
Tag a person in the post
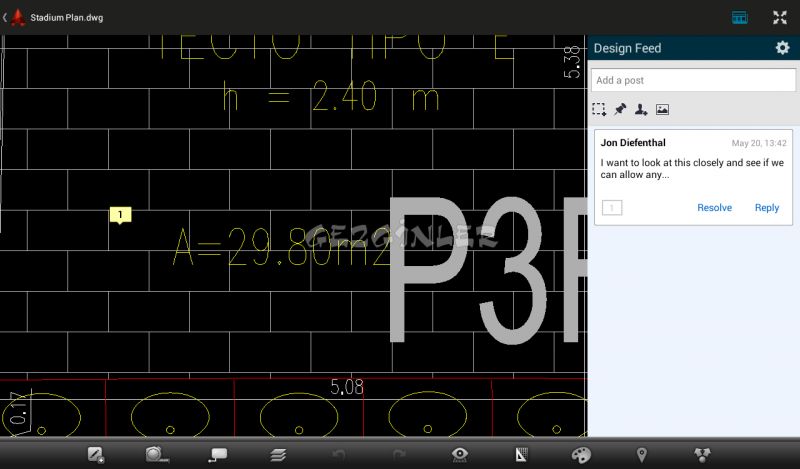pos(641,109)
